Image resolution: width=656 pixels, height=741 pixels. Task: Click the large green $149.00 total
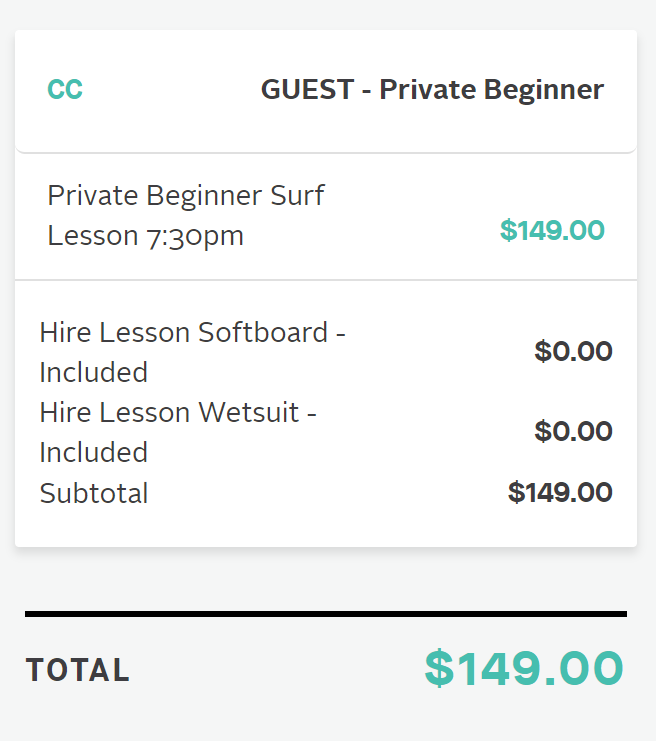pyautogui.click(x=524, y=668)
